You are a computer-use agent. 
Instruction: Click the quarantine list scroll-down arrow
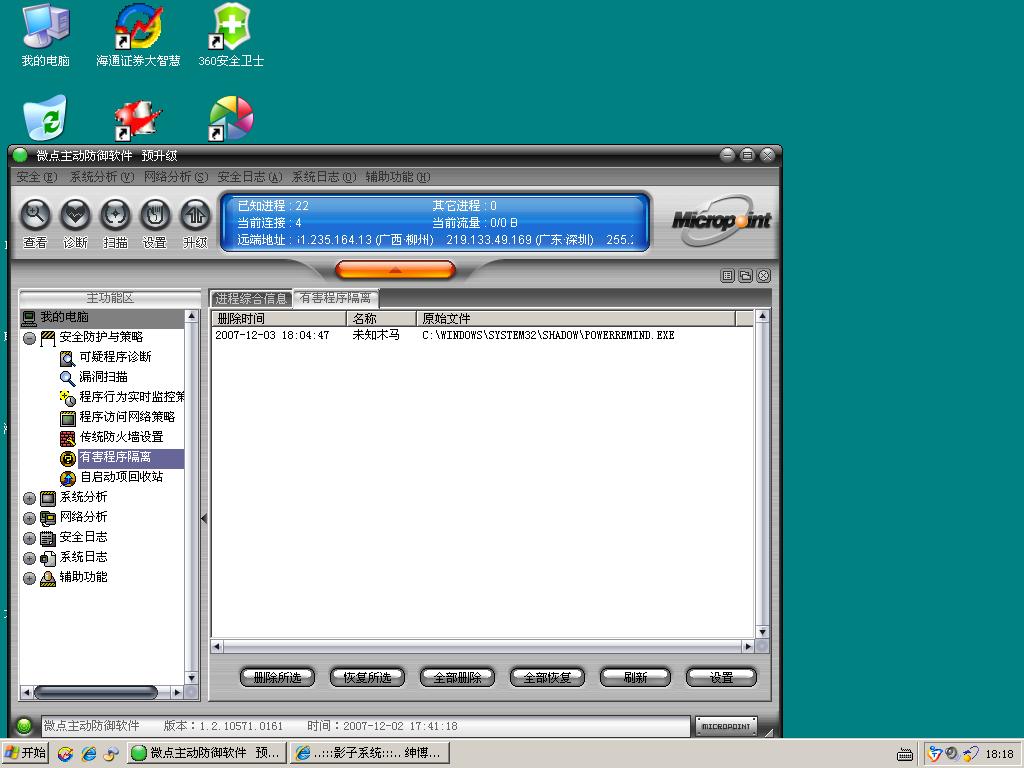point(762,632)
